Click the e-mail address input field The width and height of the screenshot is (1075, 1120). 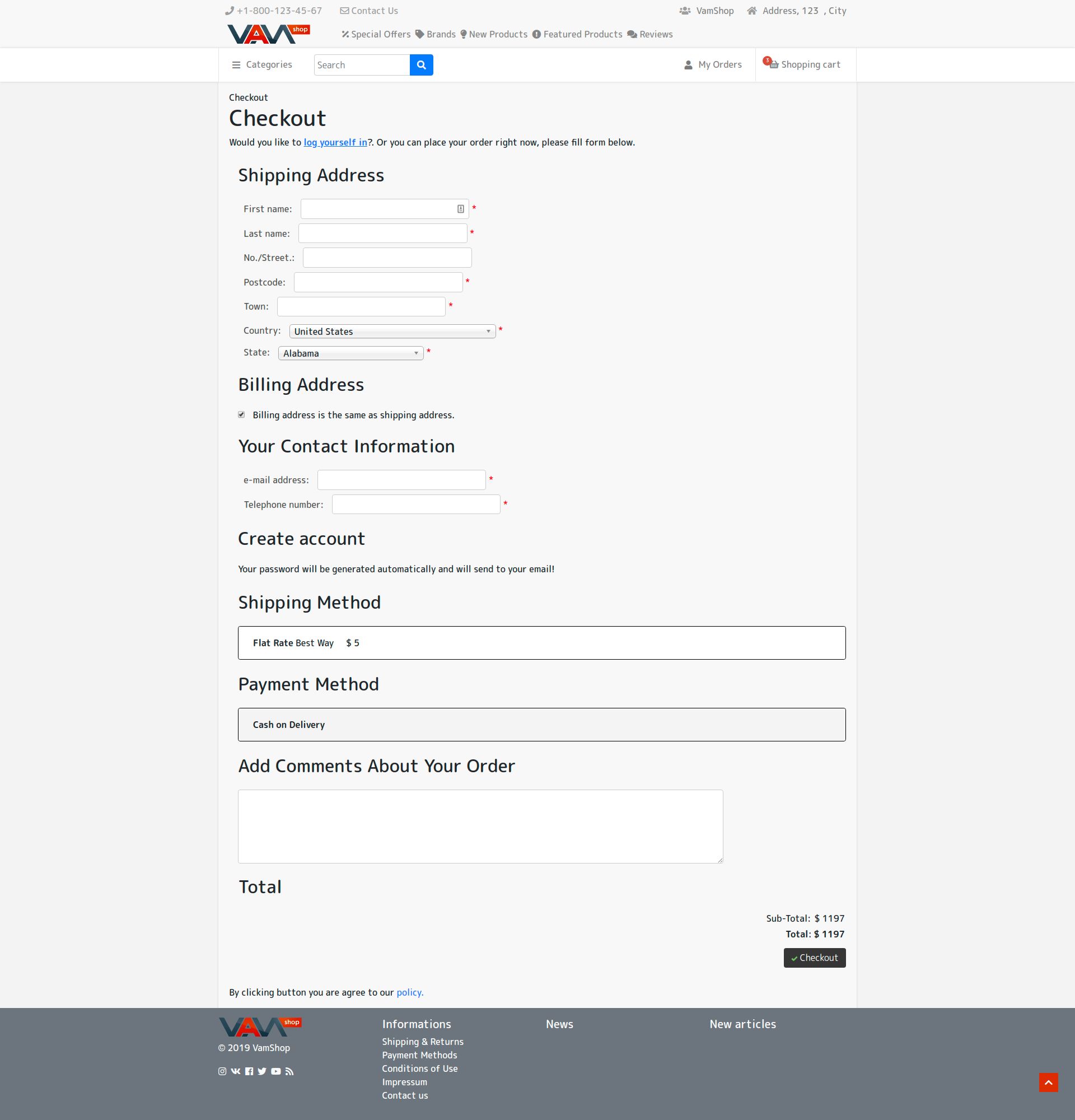pyautogui.click(x=401, y=480)
